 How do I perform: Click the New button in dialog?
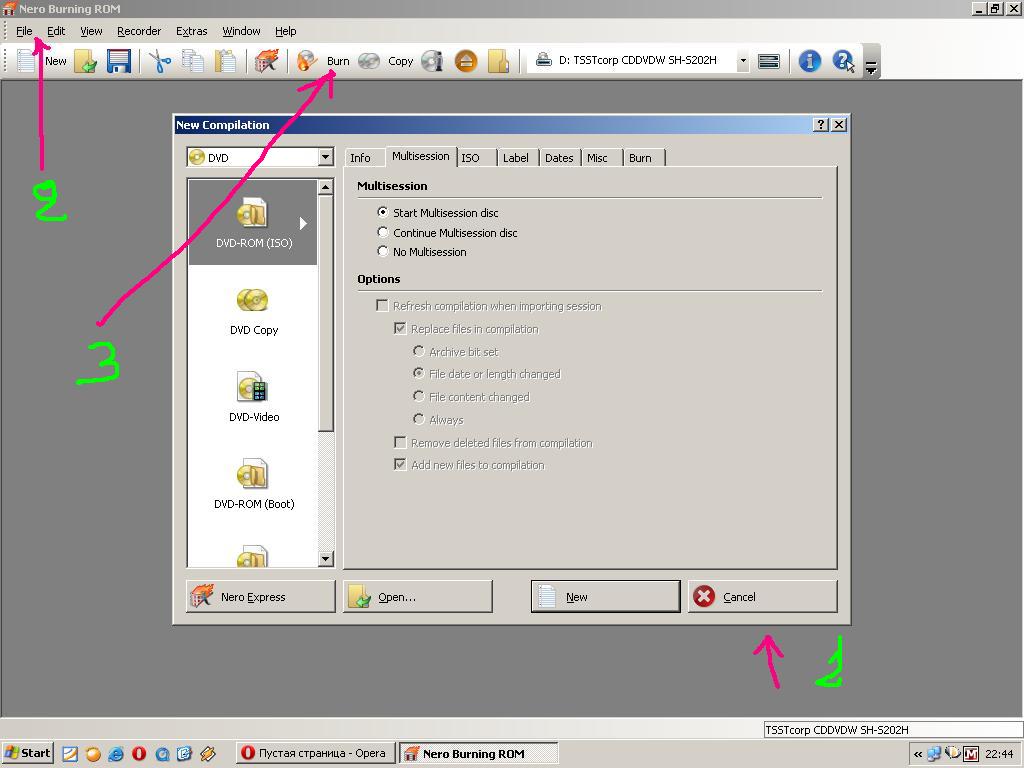(x=605, y=596)
